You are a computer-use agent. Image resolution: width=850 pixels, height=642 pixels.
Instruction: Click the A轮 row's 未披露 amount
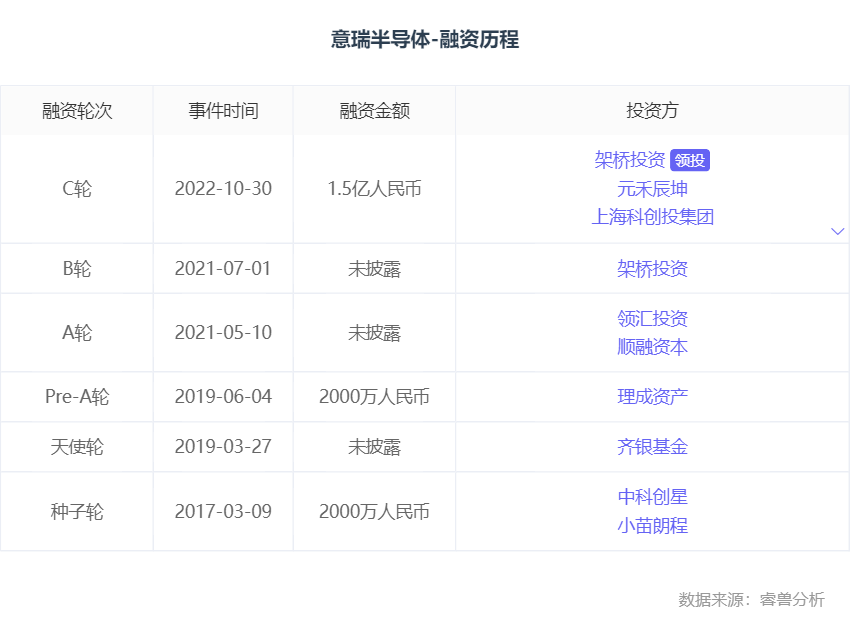(x=375, y=333)
